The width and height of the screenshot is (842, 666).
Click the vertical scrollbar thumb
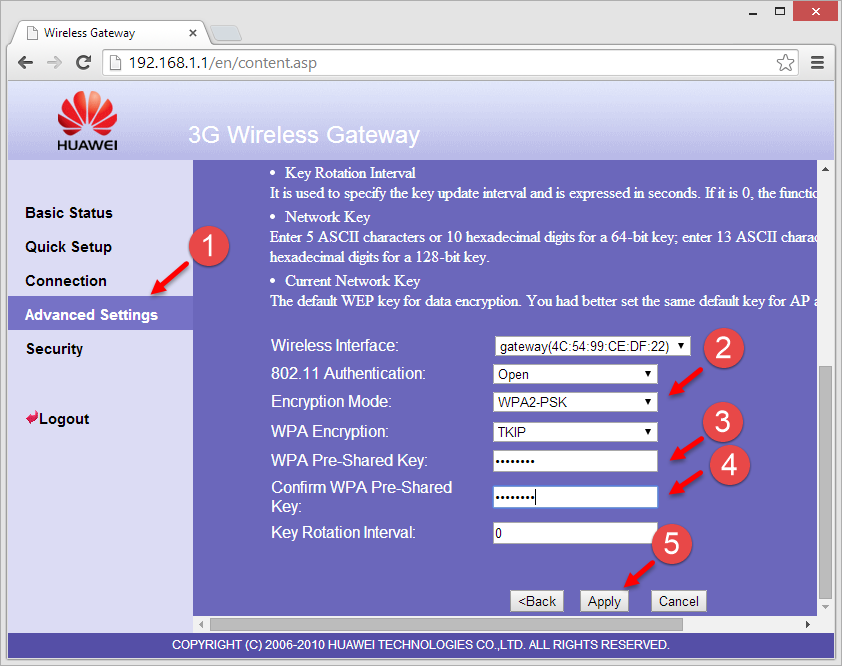(825, 482)
